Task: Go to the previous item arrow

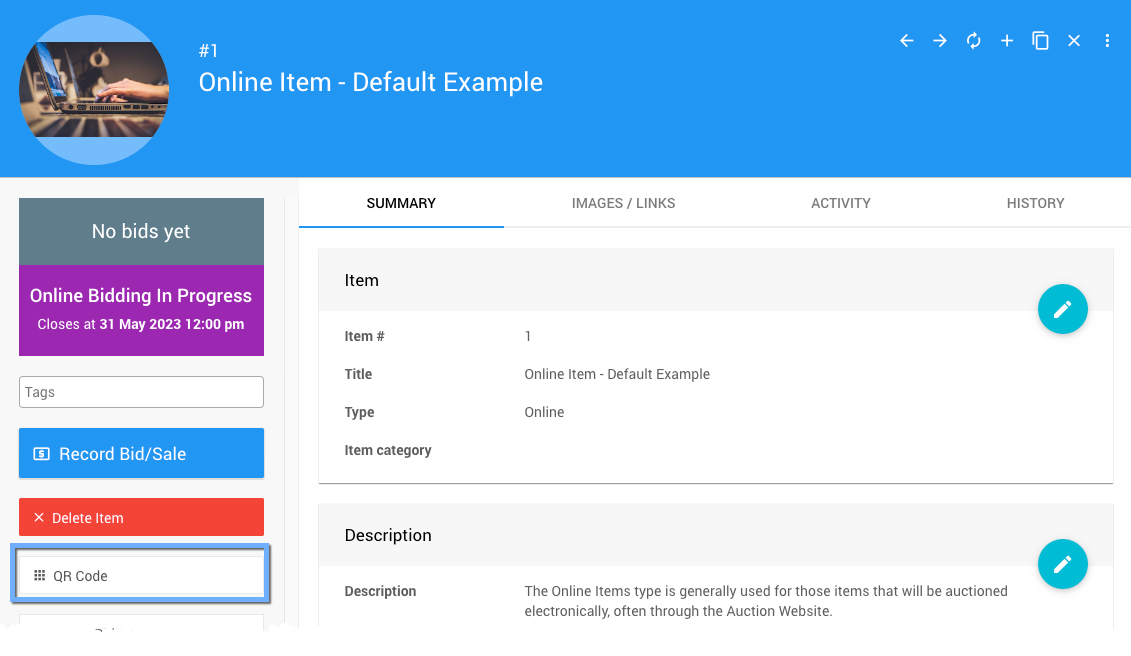Action: point(907,41)
